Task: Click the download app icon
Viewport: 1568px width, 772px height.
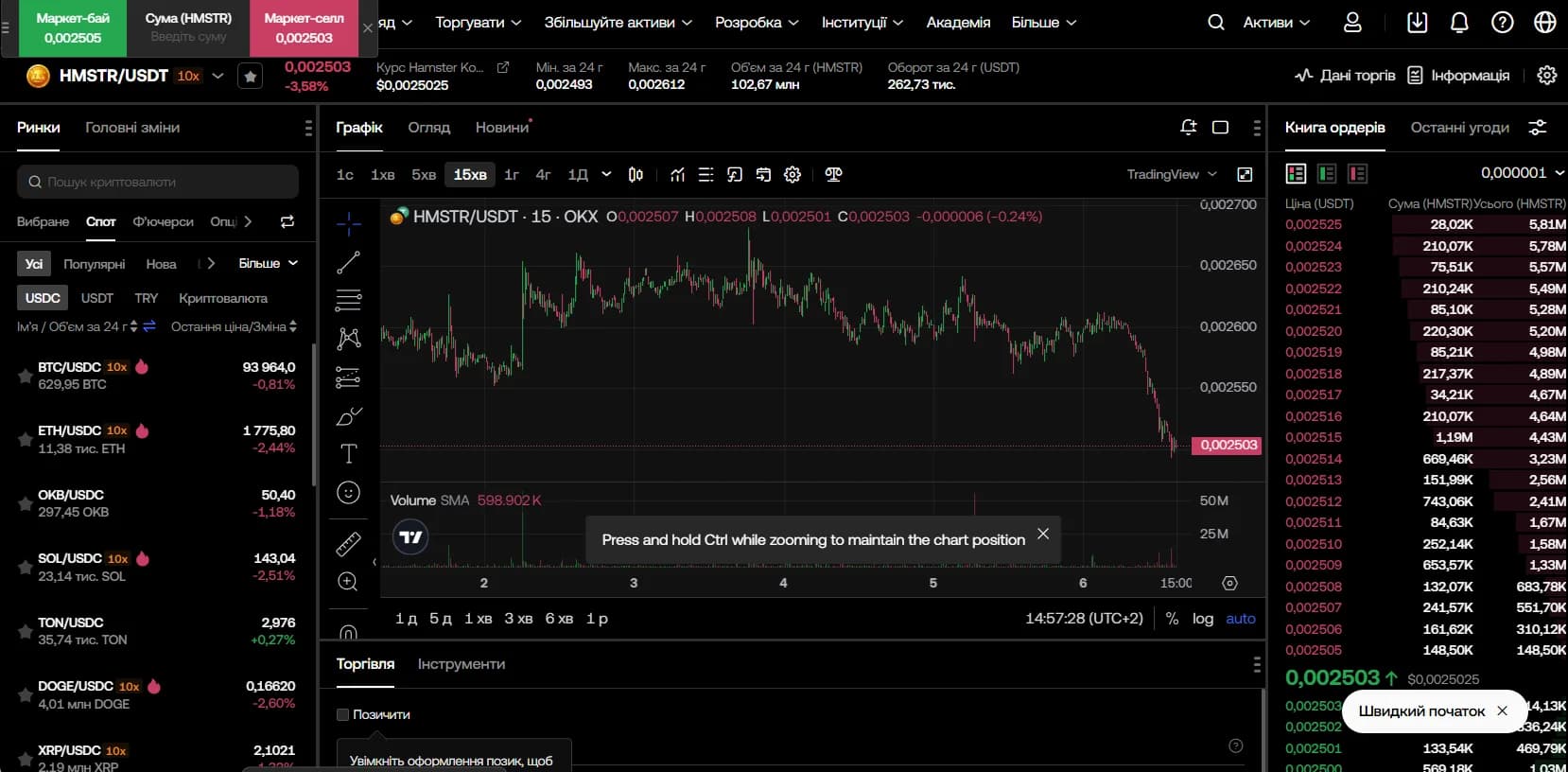Action: tap(1417, 22)
